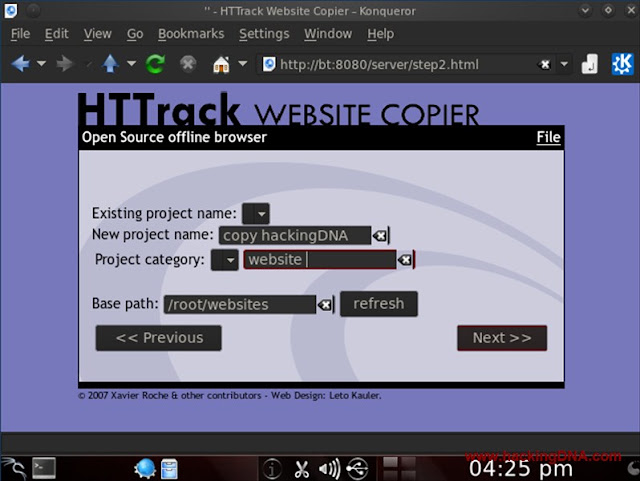The height and width of the screenshot is (481, 640).
Task: Open the Go menu
Action: 135,33
